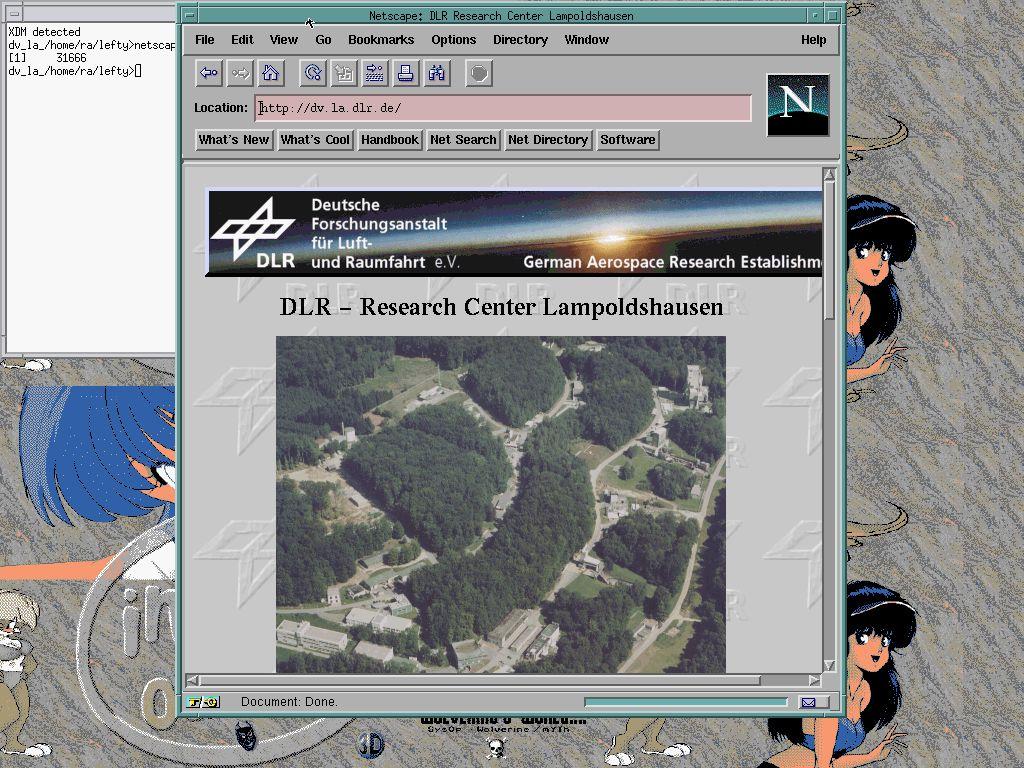1024x768 pixels.
Task: Click the Find binoculars icon
Action: [436, 73]
